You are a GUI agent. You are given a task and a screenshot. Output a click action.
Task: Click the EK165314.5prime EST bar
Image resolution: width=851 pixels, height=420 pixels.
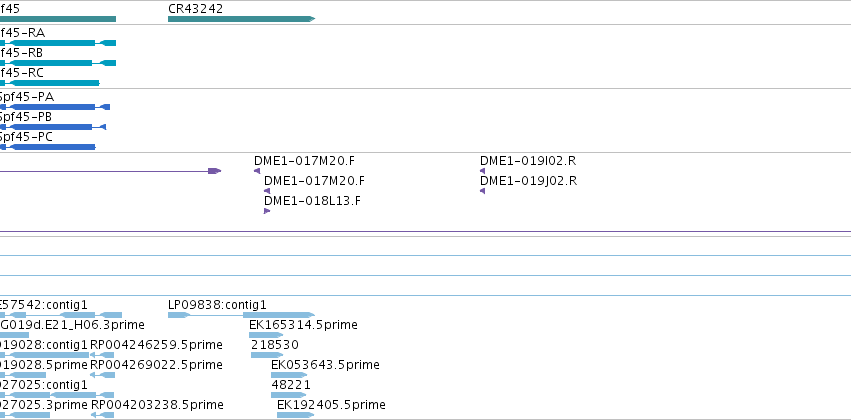coord(266,335)
